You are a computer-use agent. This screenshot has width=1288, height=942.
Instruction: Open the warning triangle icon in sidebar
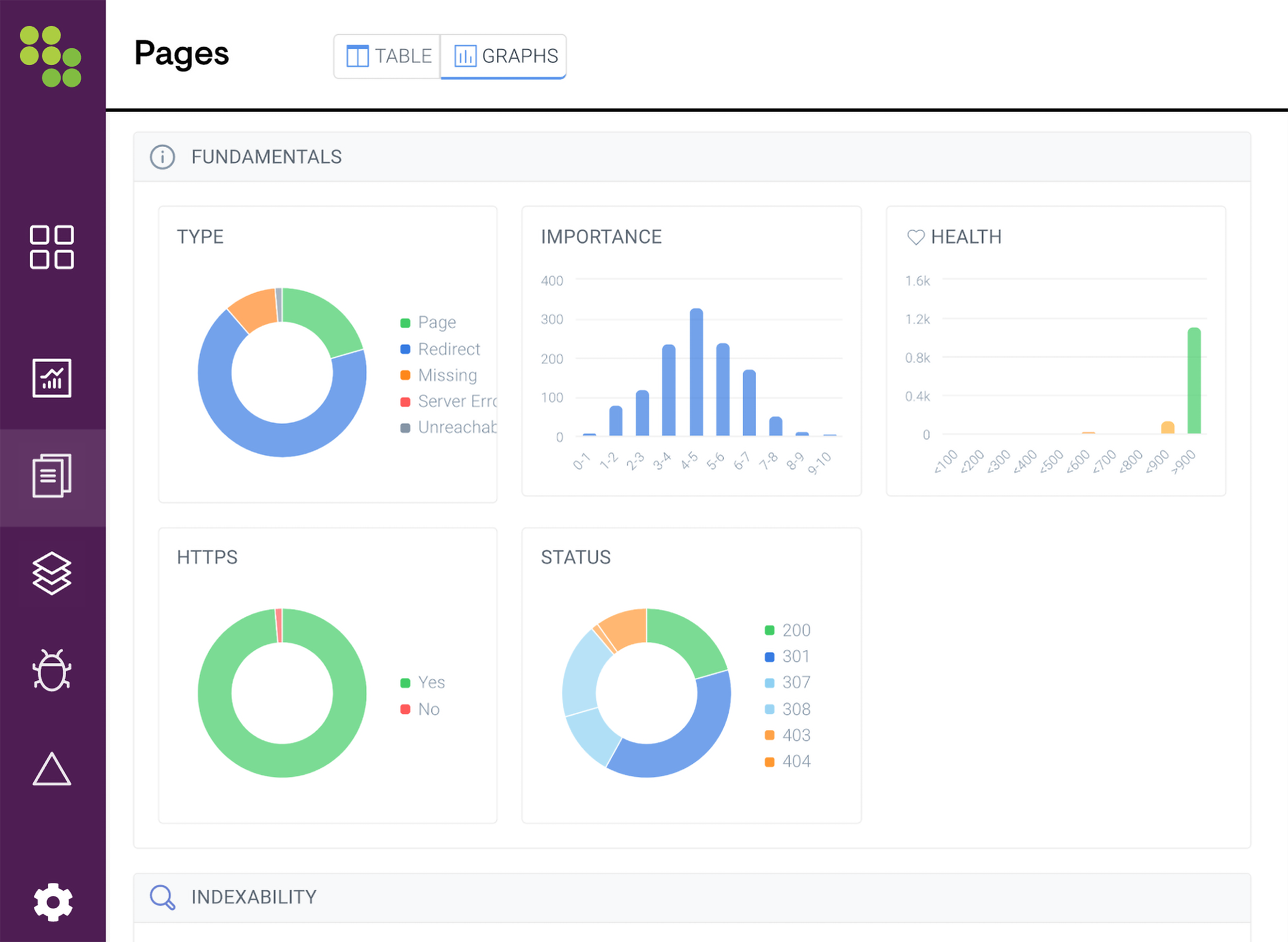[52, 769]
